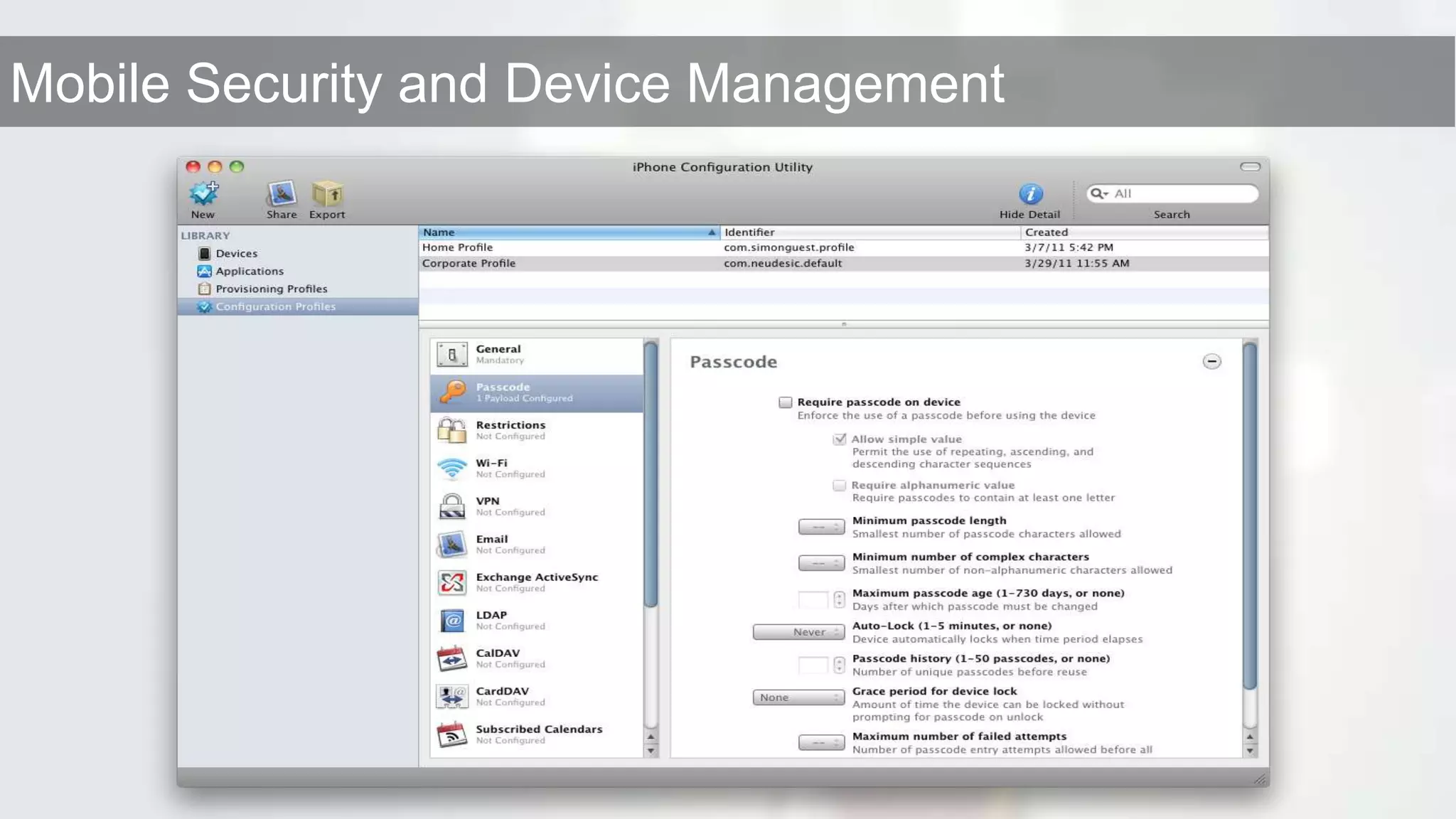Open the General payload section
Viewport: 1456px width, 819px height.
tap(537, 355)
